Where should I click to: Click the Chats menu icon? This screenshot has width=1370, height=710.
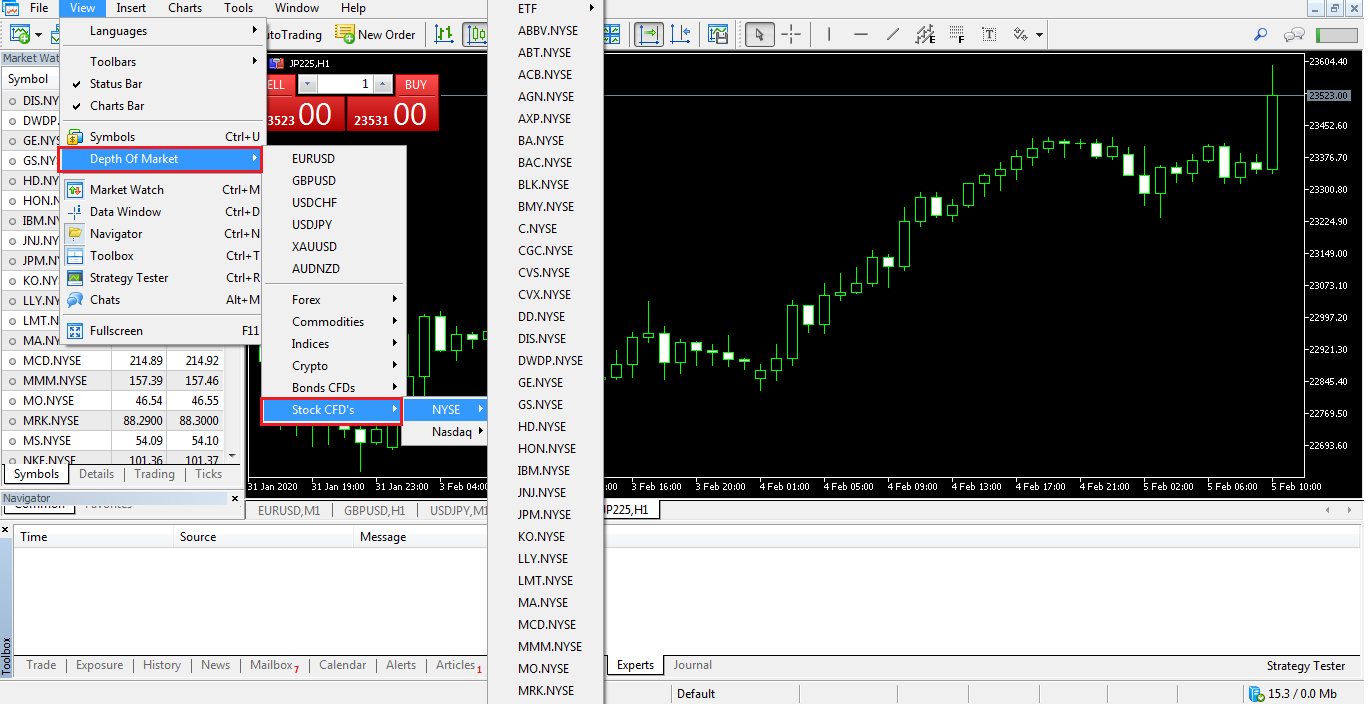click(x=75, y=300)
